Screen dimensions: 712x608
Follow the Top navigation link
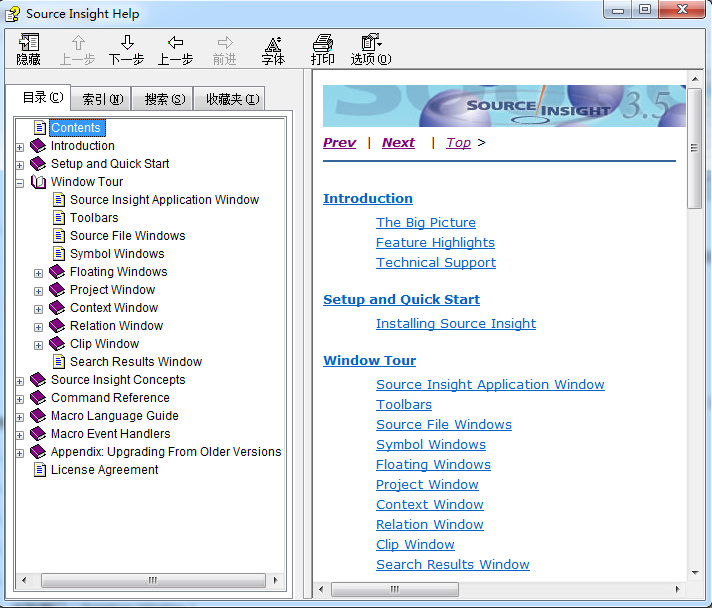[x=458, y=143]
